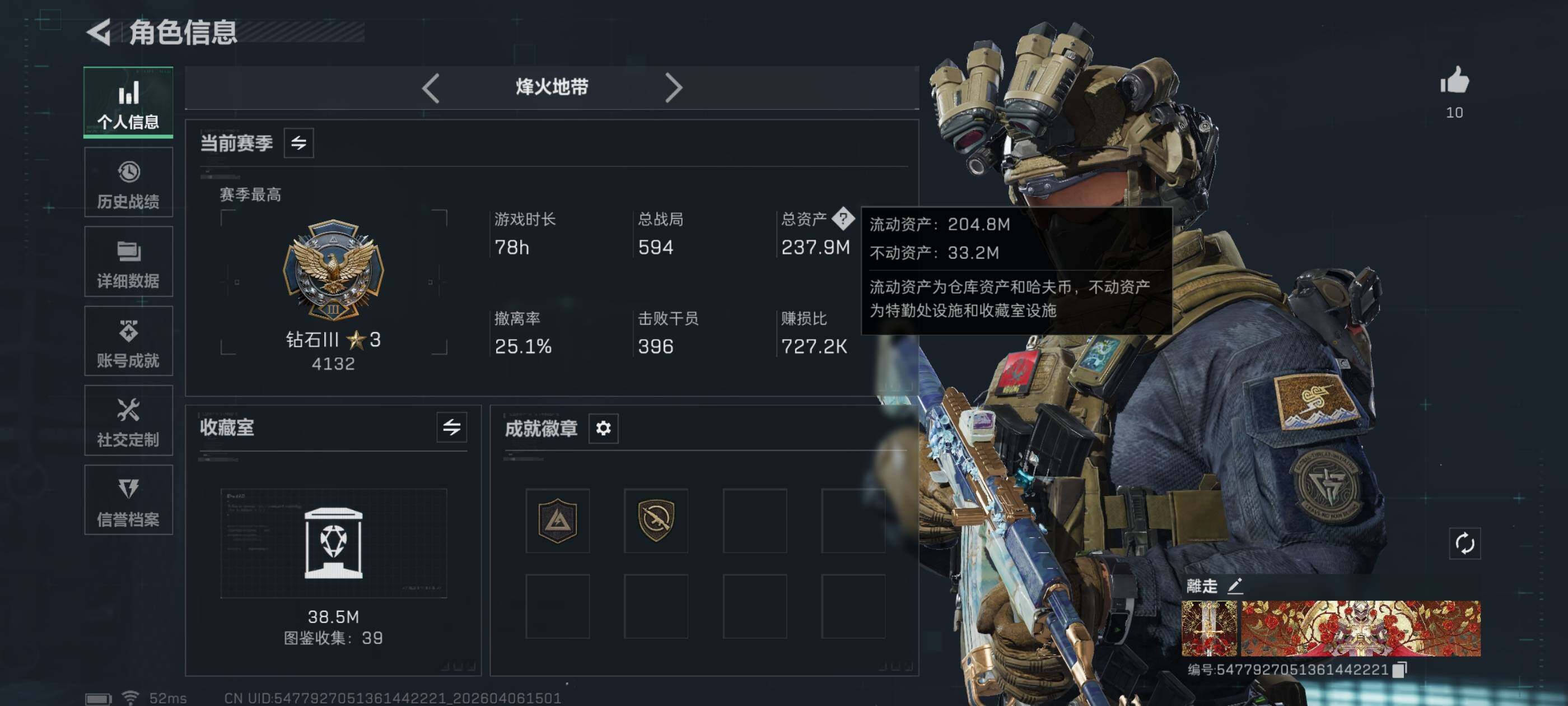Toggle the 当前赛季 switch button
Screen dimensions: 1568x706
(299, 143)
